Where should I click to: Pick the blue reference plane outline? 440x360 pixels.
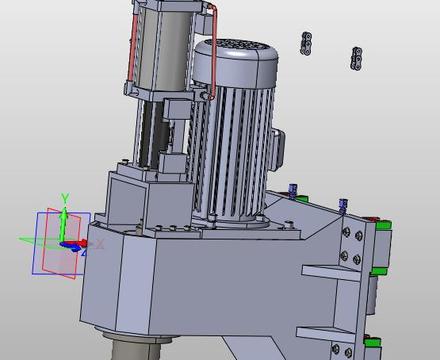click(x=61, y=244)
